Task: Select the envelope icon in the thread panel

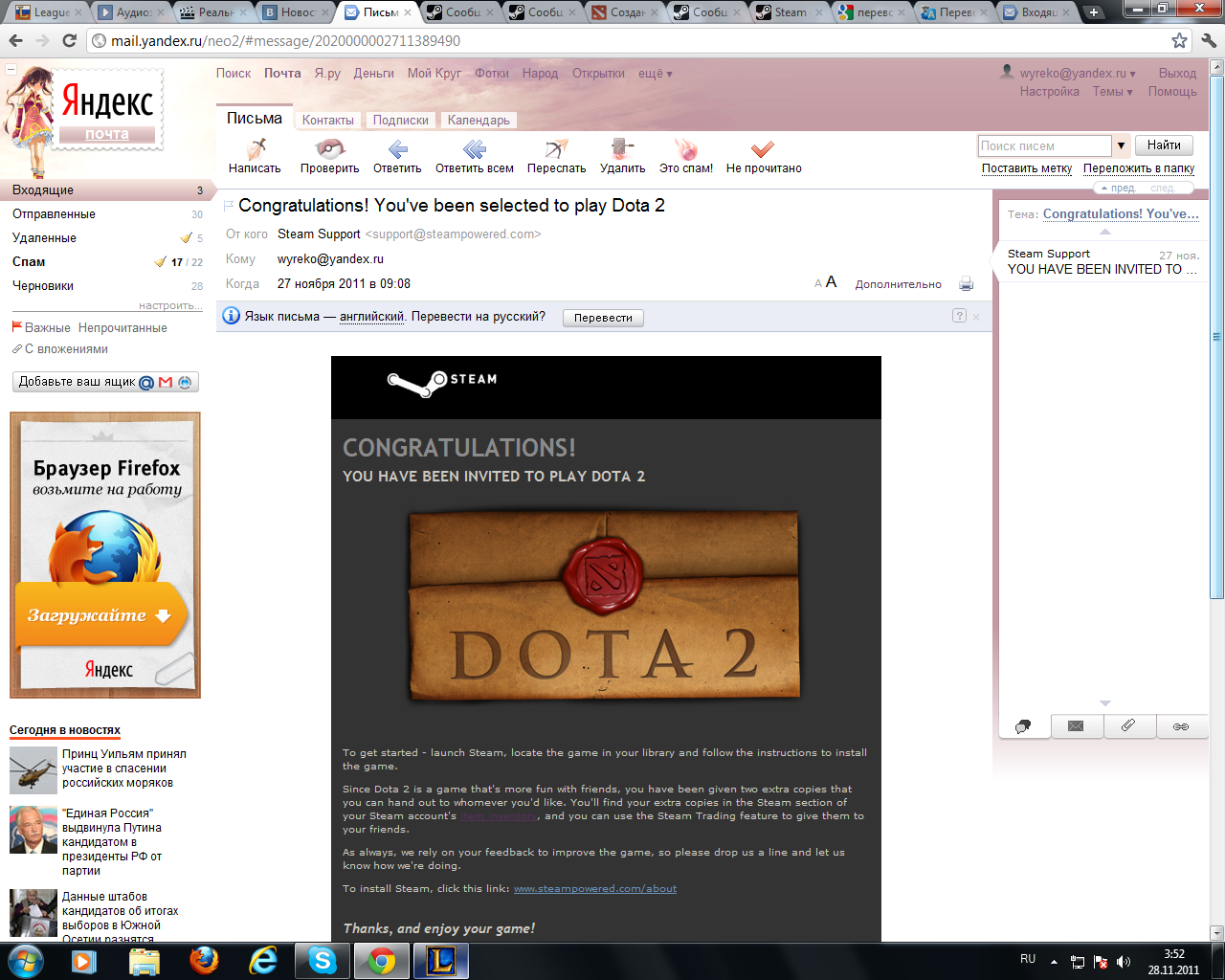Action: [x=1076, y=726]
